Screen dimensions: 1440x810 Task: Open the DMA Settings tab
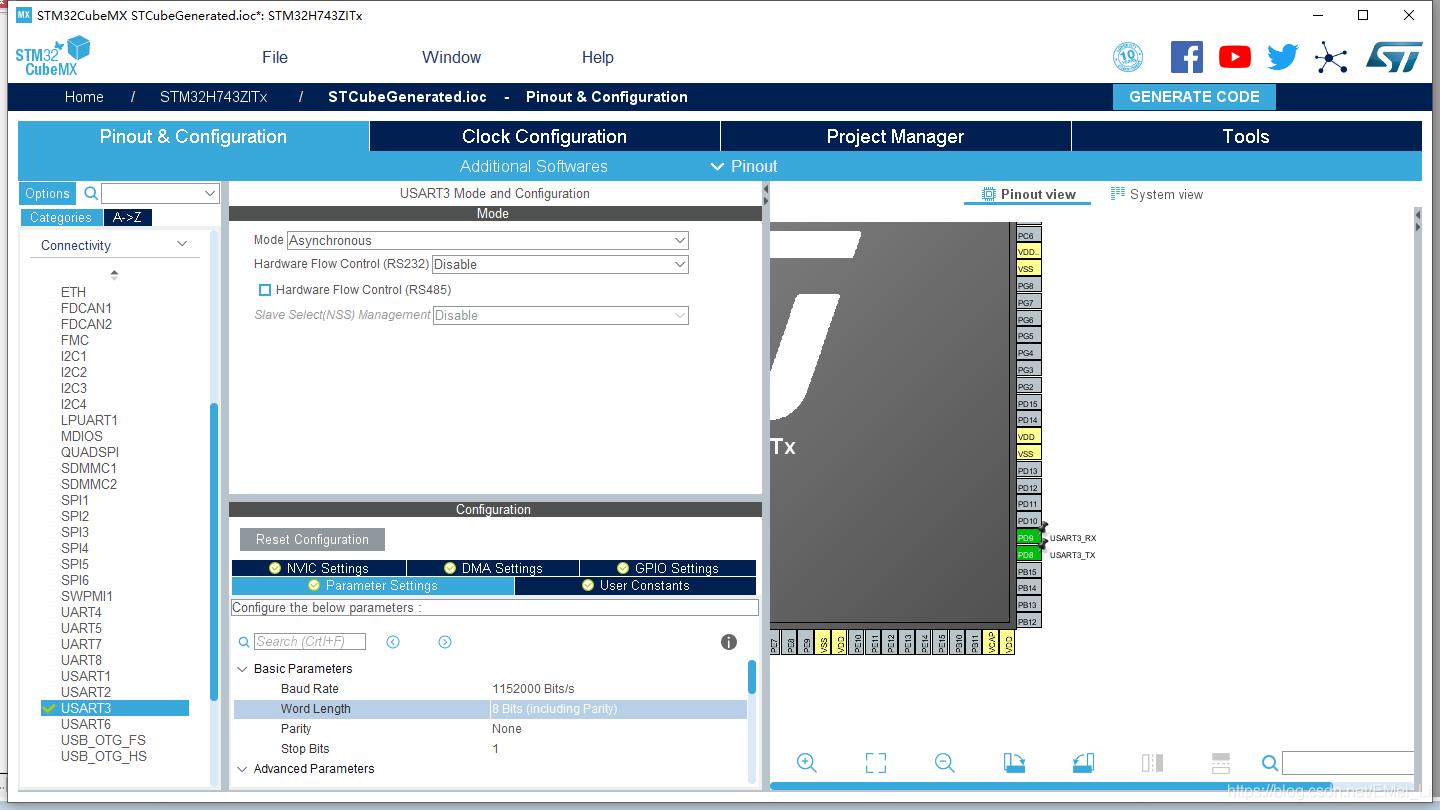493,568
